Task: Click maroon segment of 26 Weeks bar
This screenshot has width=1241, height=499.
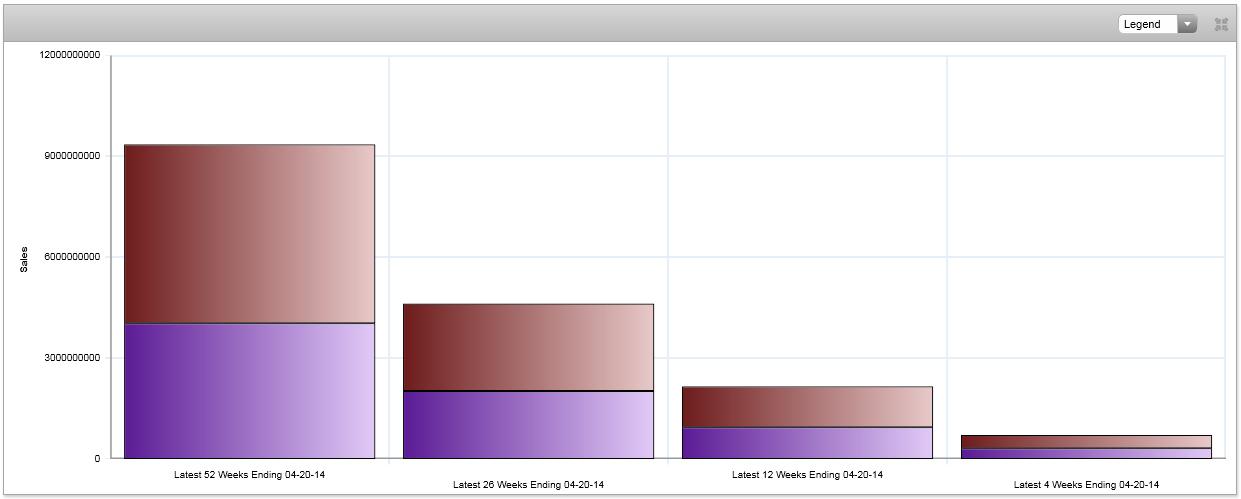Action: (528, 347)
